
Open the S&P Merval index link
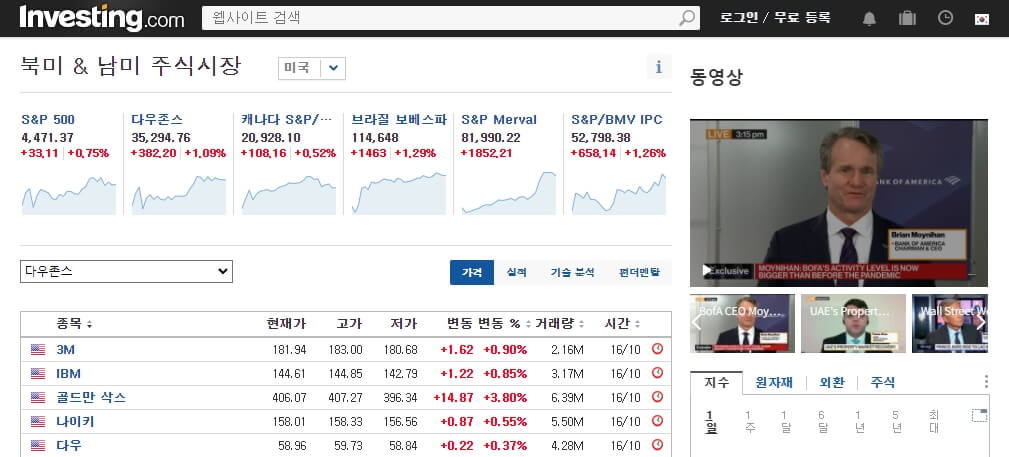pyautogui.click(x=499, y=120)
